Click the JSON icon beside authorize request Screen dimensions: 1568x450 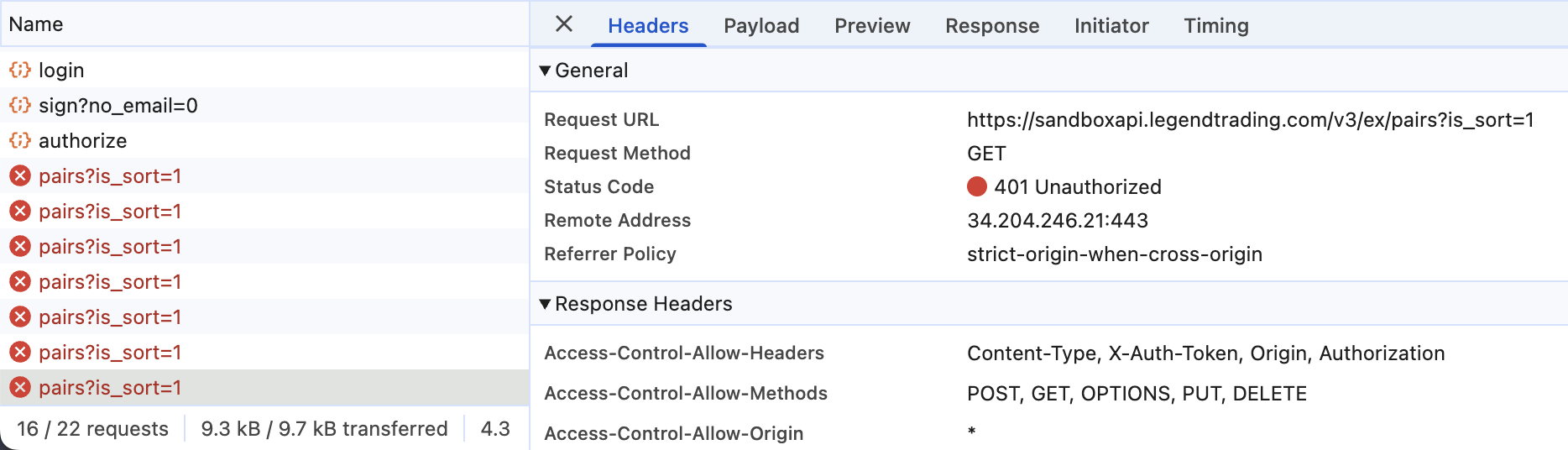pyautogui.click(x=20, y=140)
